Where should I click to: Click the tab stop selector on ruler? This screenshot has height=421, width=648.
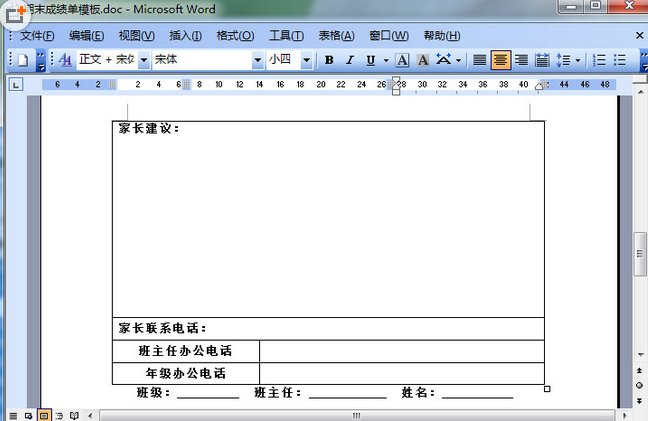coord(16,85)
